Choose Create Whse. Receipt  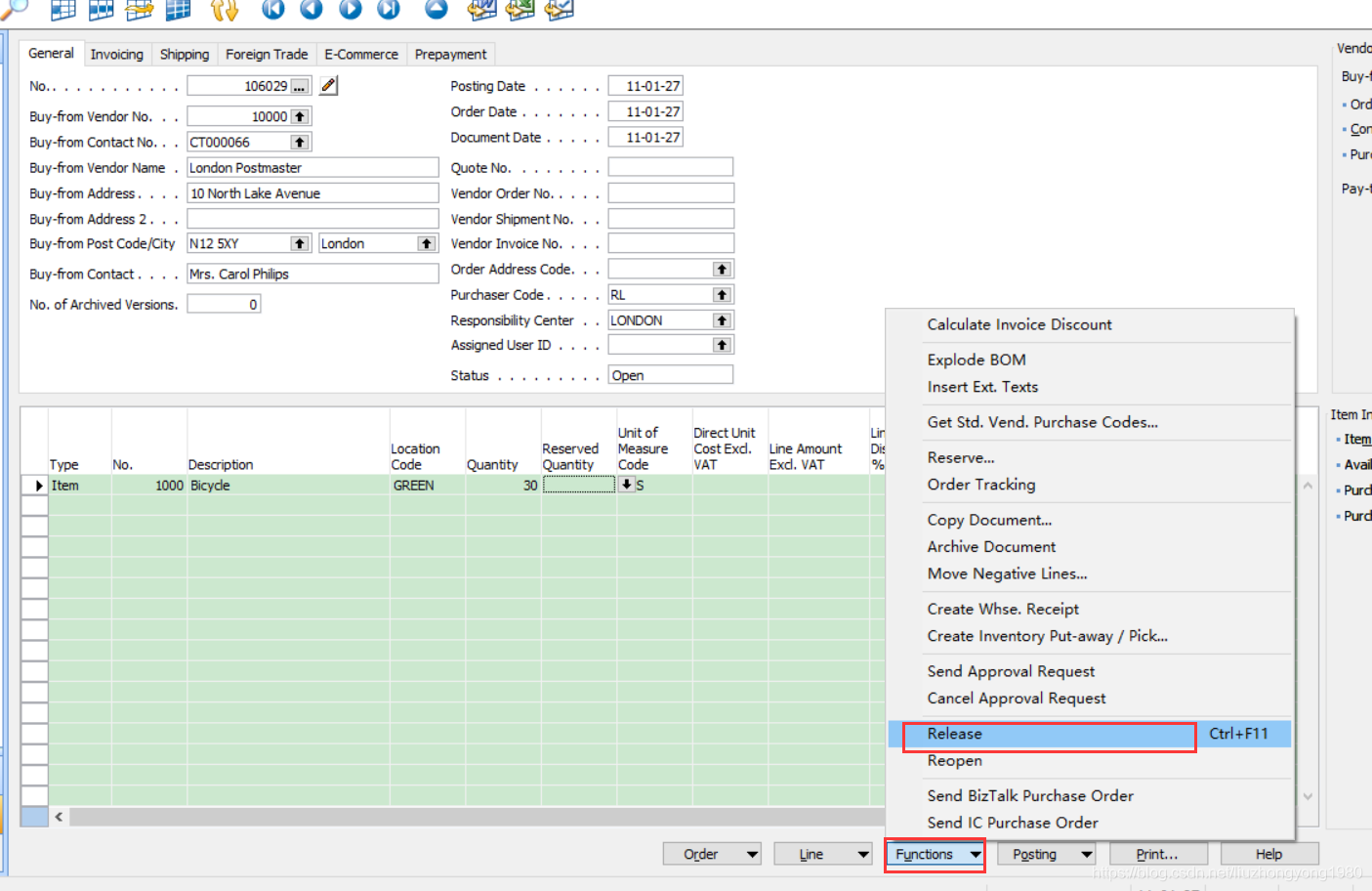1090,609
